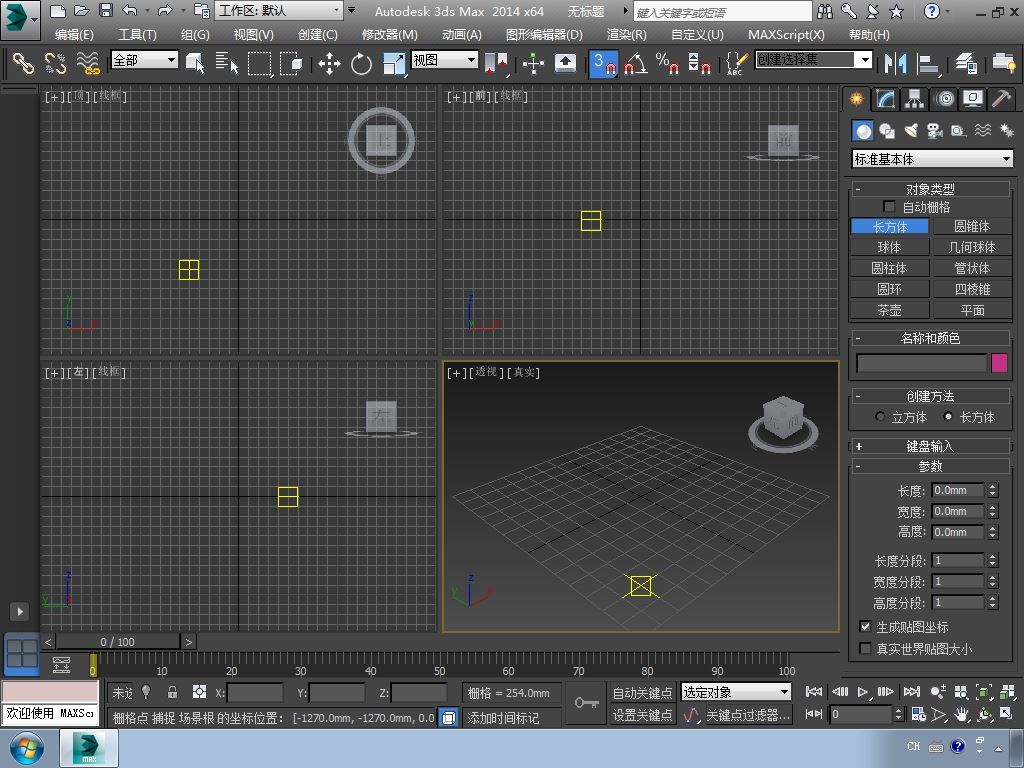Viewport: 1024px width, 768px height.
Task: Click the Cameras category icon
Action: (x=935, y=131)
